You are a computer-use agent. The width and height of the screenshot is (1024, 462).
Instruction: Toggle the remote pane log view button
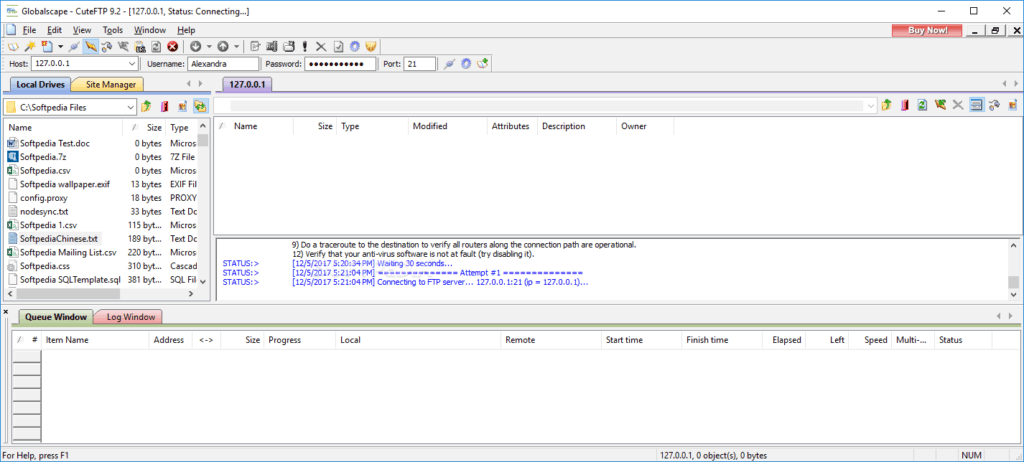coord(975,105)
